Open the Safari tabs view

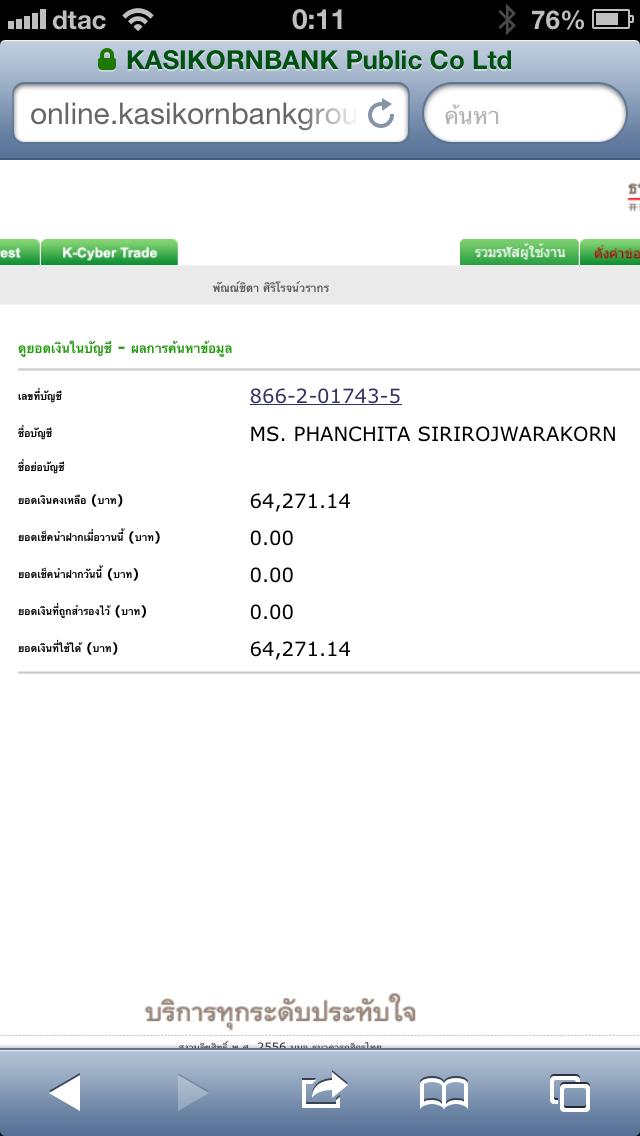pyautogui.click(x=570, y=1093)
